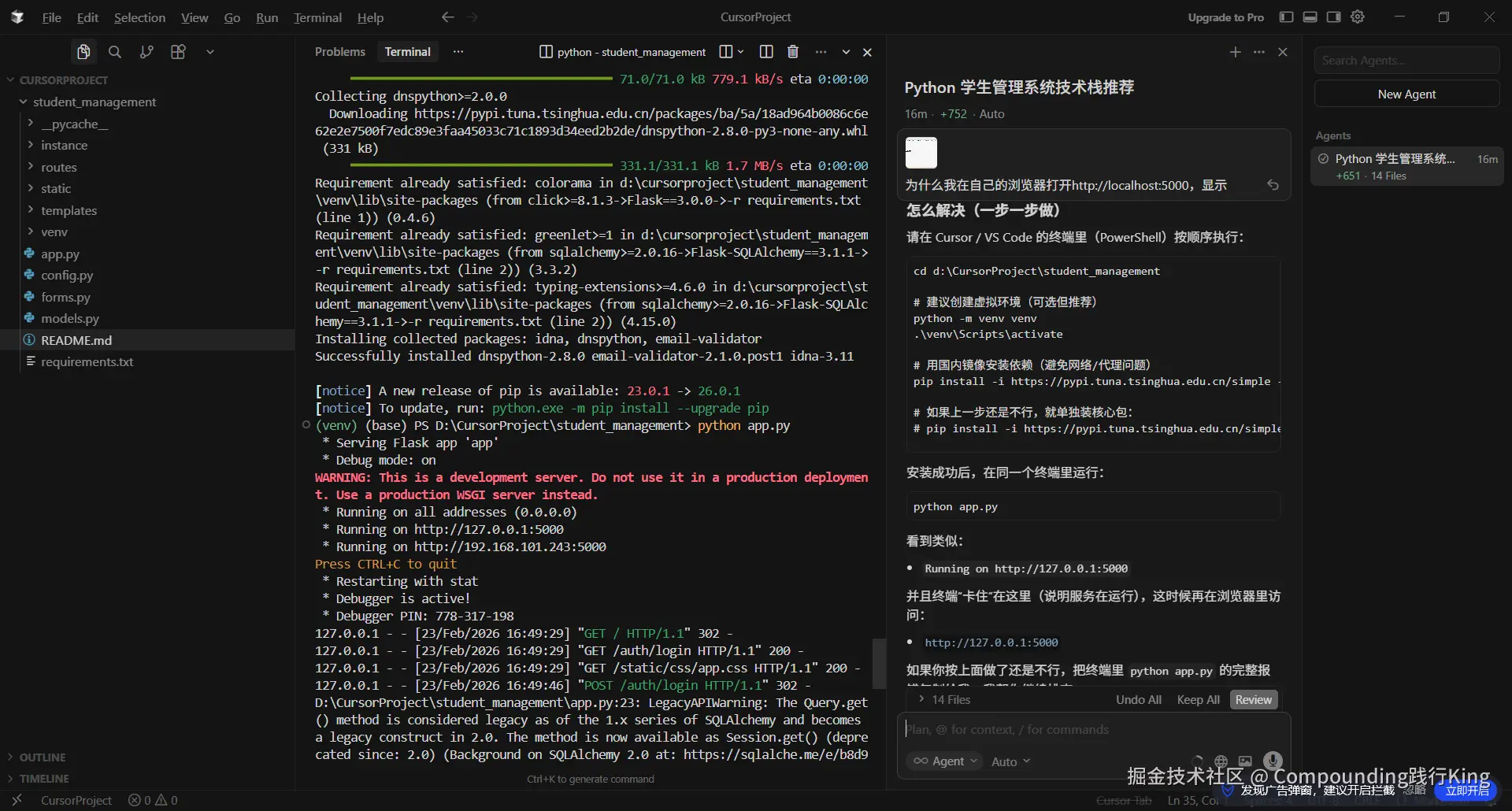The height and width of the screenshot is (811, 1512).
Task: Close the chat panel
Action: 1283,52
